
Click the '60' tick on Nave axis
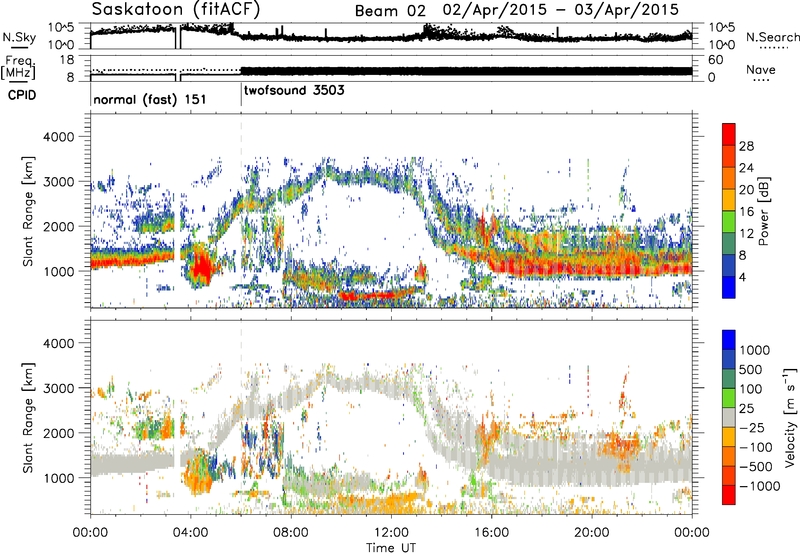pyautogui.click(x=716, y=60)
